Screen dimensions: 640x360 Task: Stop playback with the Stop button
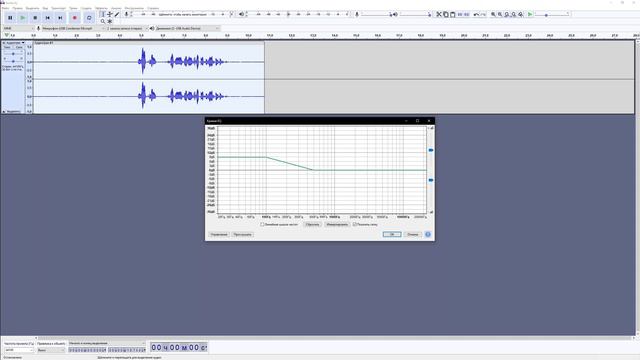[x=35, y=18]
